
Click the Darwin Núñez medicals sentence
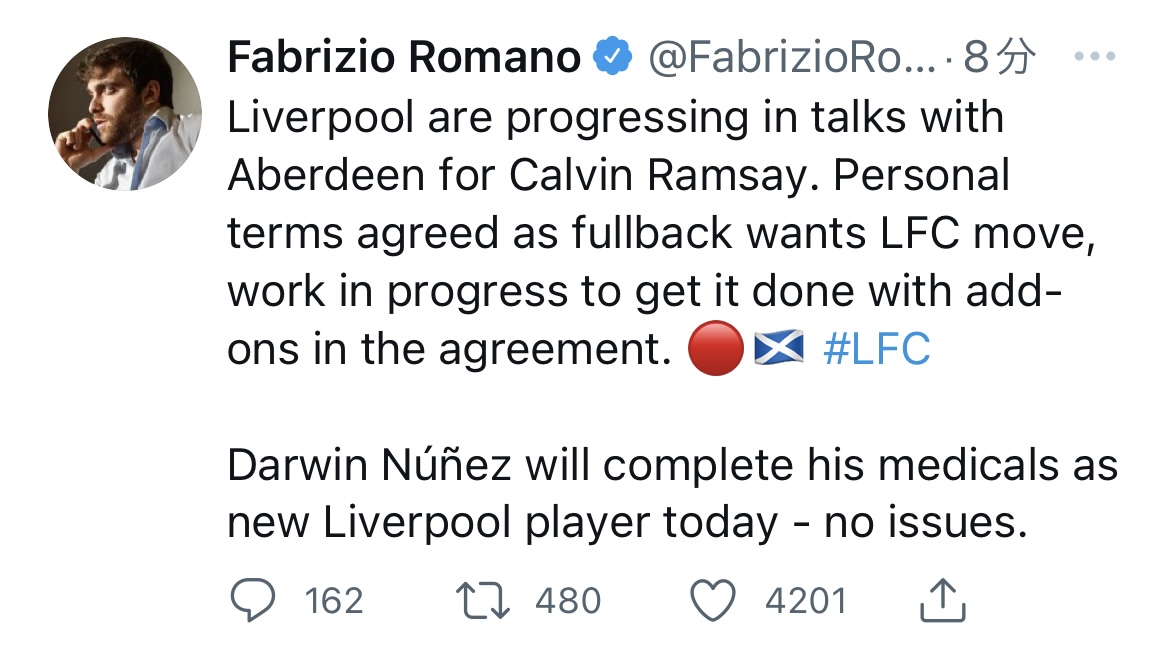[672, 494]
